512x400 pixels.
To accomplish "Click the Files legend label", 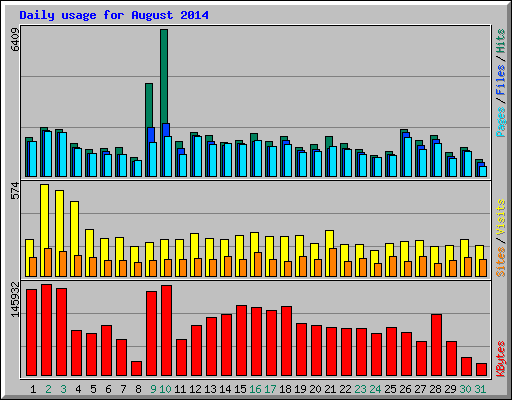I will pyautogui.click(x=501, y=79).
